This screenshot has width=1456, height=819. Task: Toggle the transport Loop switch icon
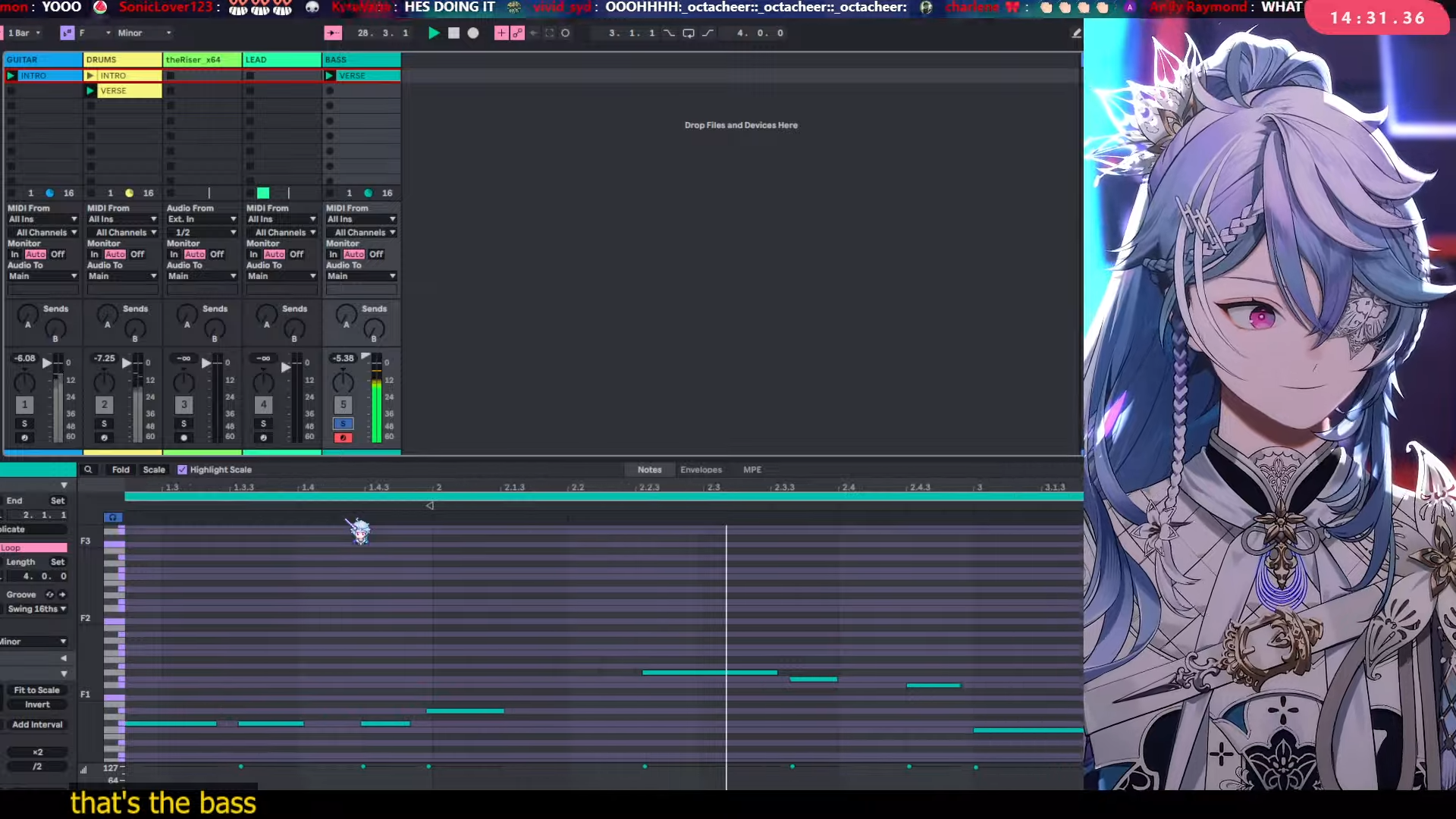[x=689, y=33]
